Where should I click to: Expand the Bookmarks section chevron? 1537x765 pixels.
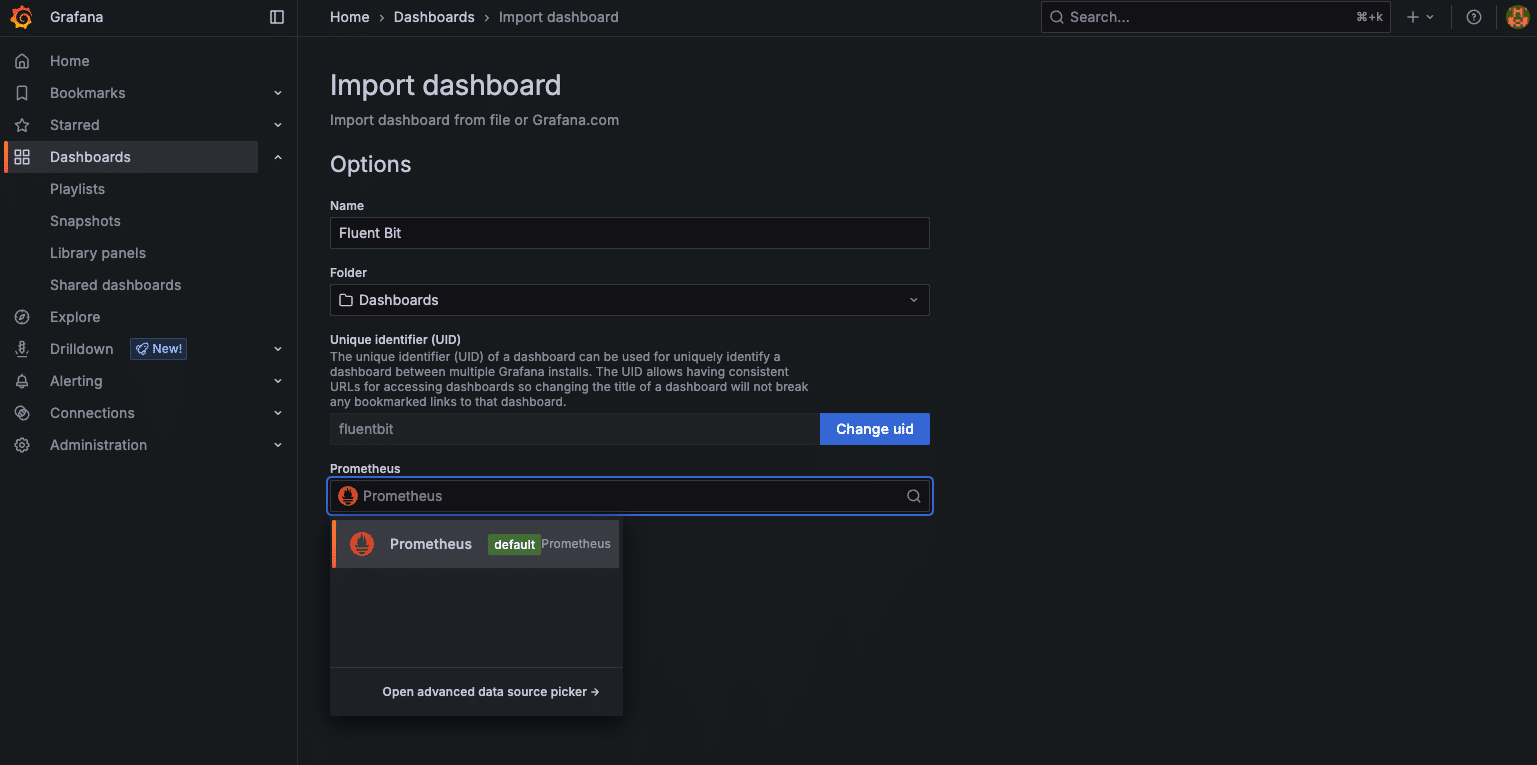point(278,93)
